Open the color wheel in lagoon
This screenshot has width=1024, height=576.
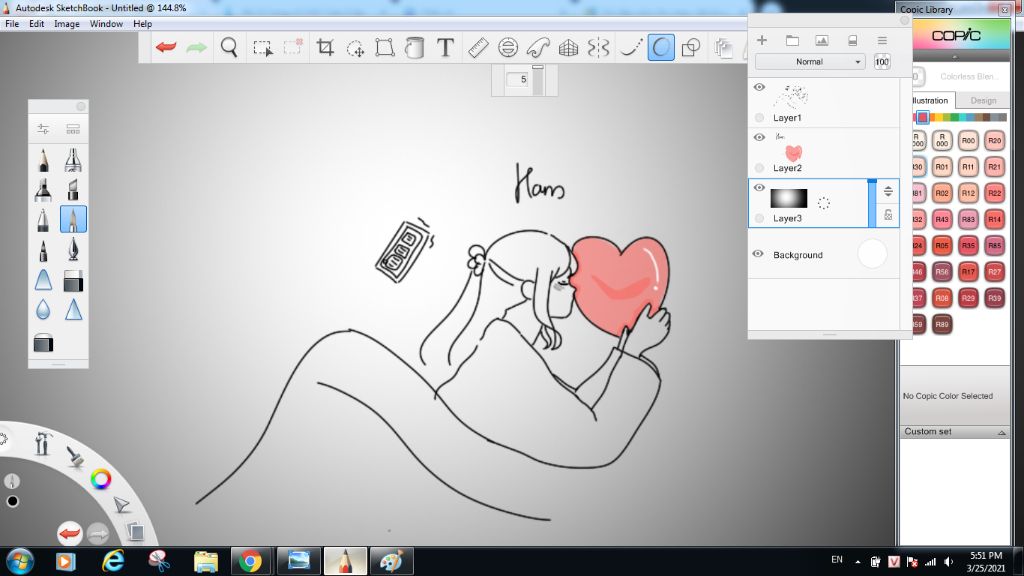click(x=101, y=479)
